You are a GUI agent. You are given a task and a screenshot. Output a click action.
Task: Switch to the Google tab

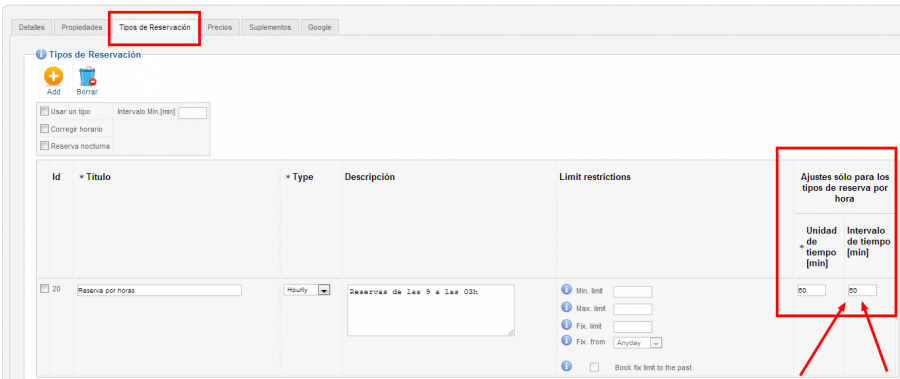(319, 27)
